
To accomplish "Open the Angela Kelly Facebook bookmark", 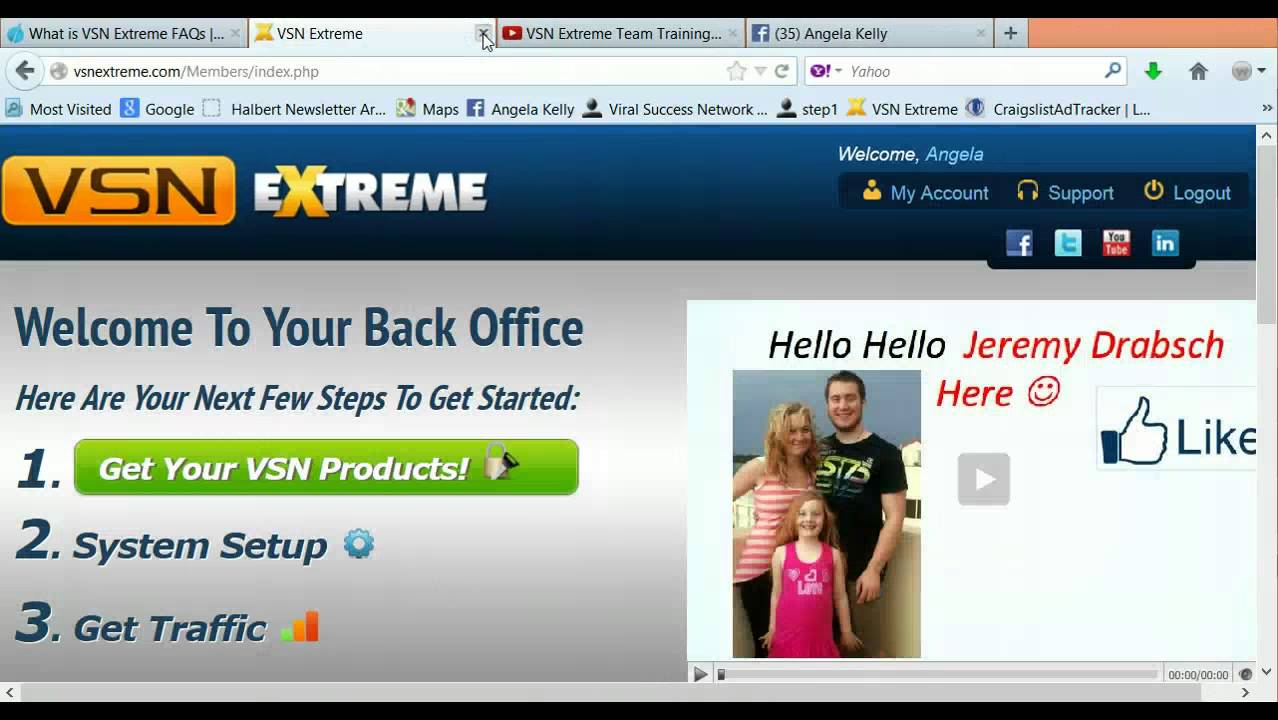I will [x=521, y=109].
